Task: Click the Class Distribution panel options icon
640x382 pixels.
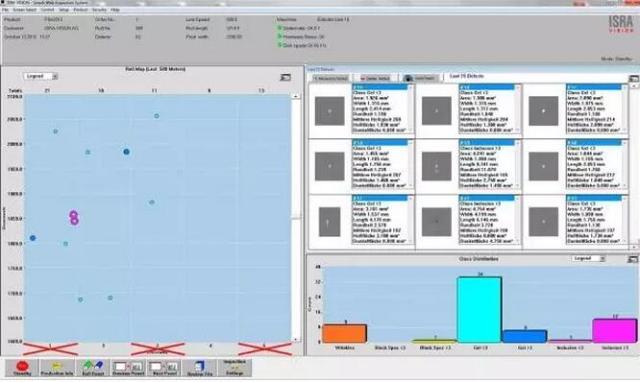Action: coord(632,259)
